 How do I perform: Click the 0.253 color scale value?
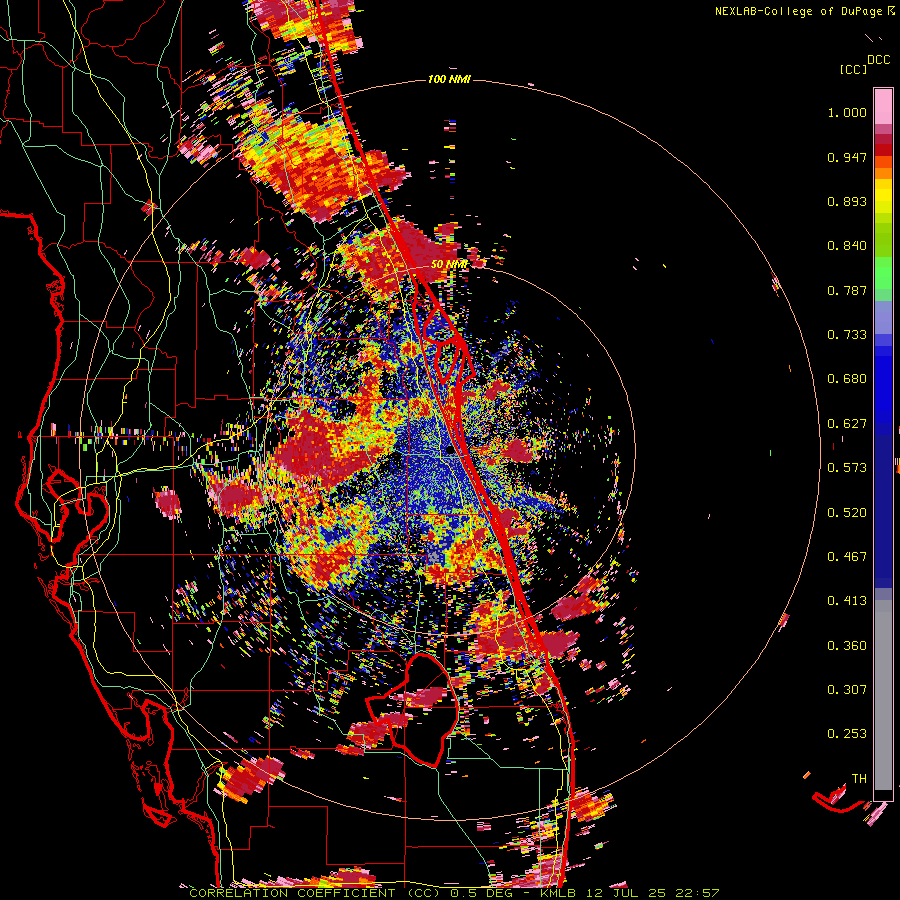click(x=847, y=734)
